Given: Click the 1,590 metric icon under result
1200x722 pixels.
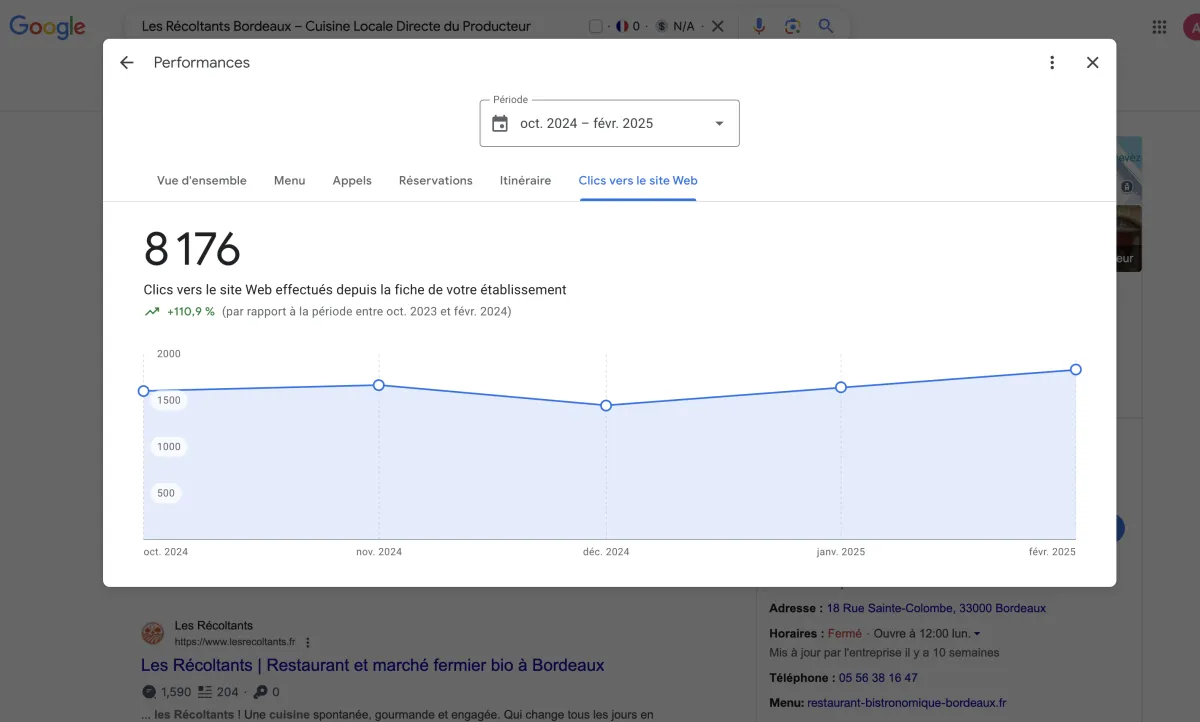Looking at the screenshot, I should 149,692.
